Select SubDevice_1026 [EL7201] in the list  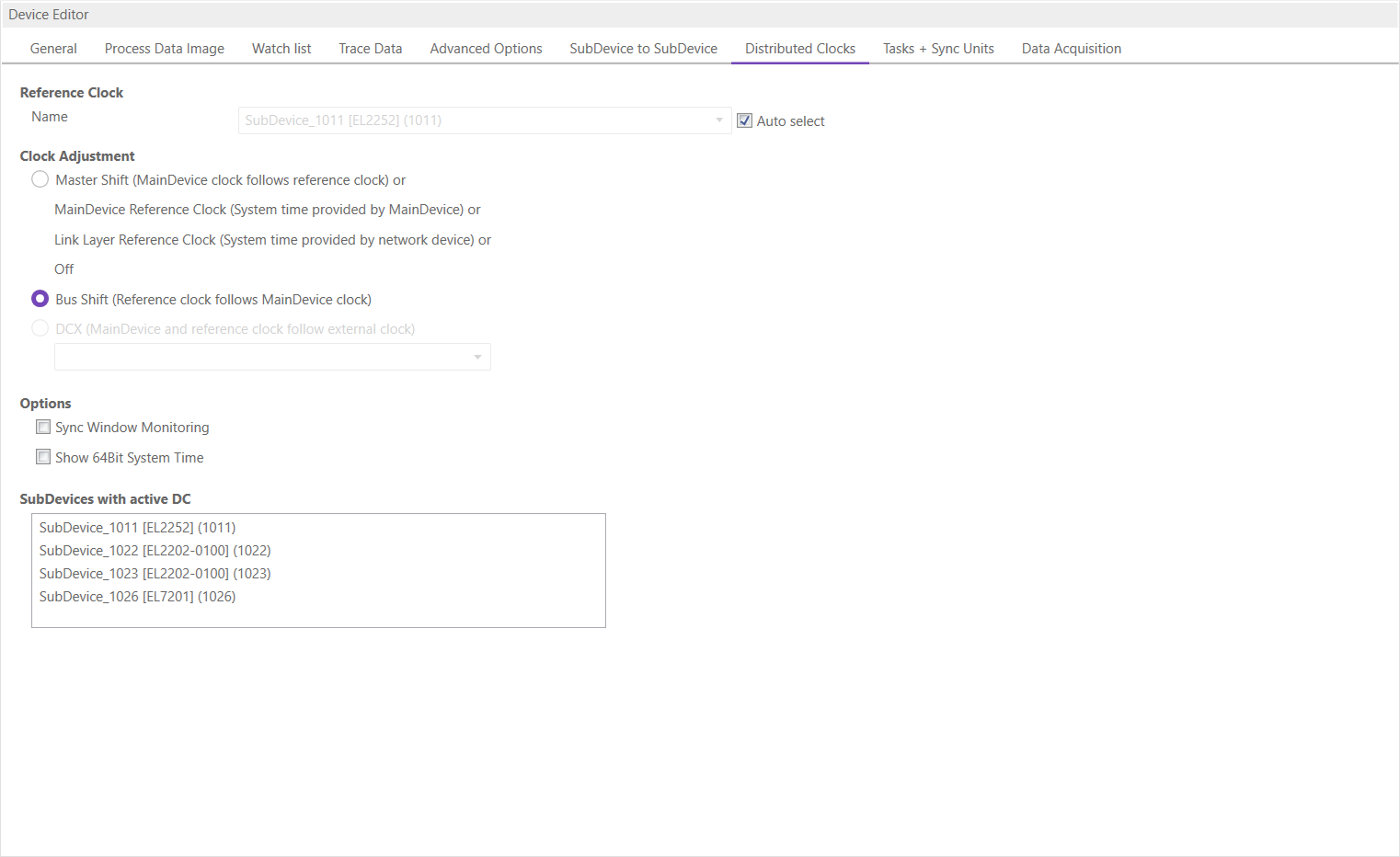(x=137, y=597)
